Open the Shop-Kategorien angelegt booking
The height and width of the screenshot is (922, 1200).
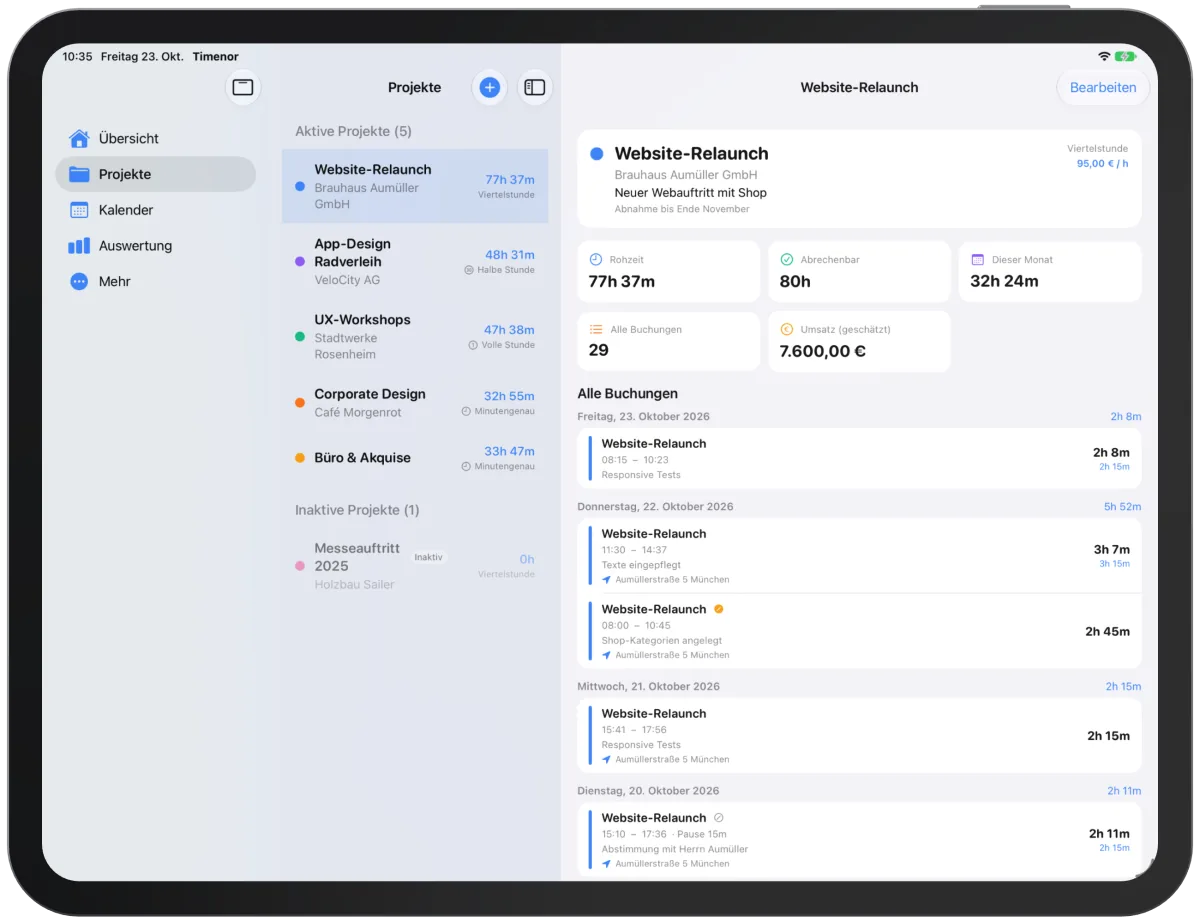click(x=859, y=631)
